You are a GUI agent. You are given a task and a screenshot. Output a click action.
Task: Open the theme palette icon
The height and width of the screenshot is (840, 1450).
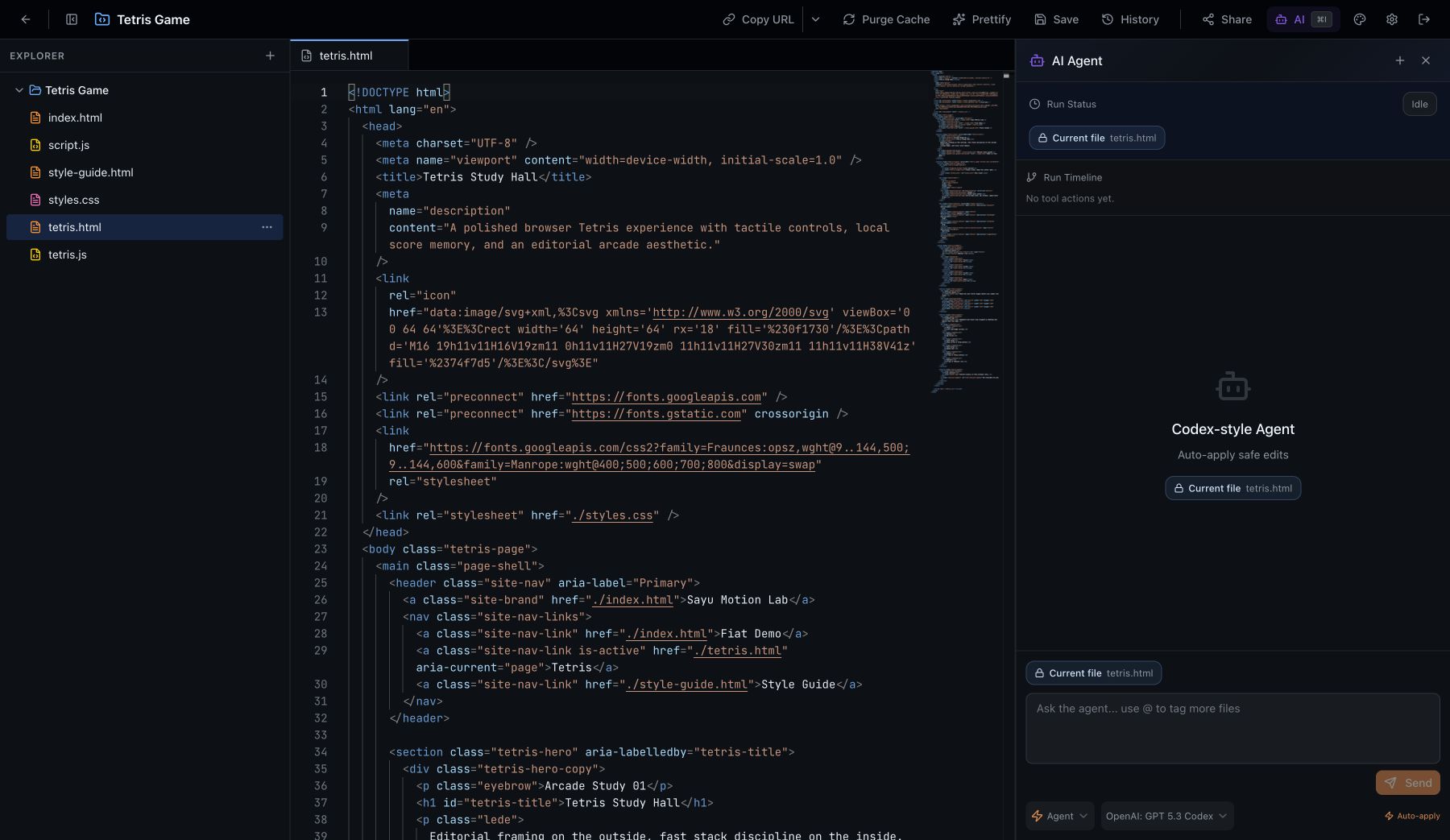point(1360,19)
